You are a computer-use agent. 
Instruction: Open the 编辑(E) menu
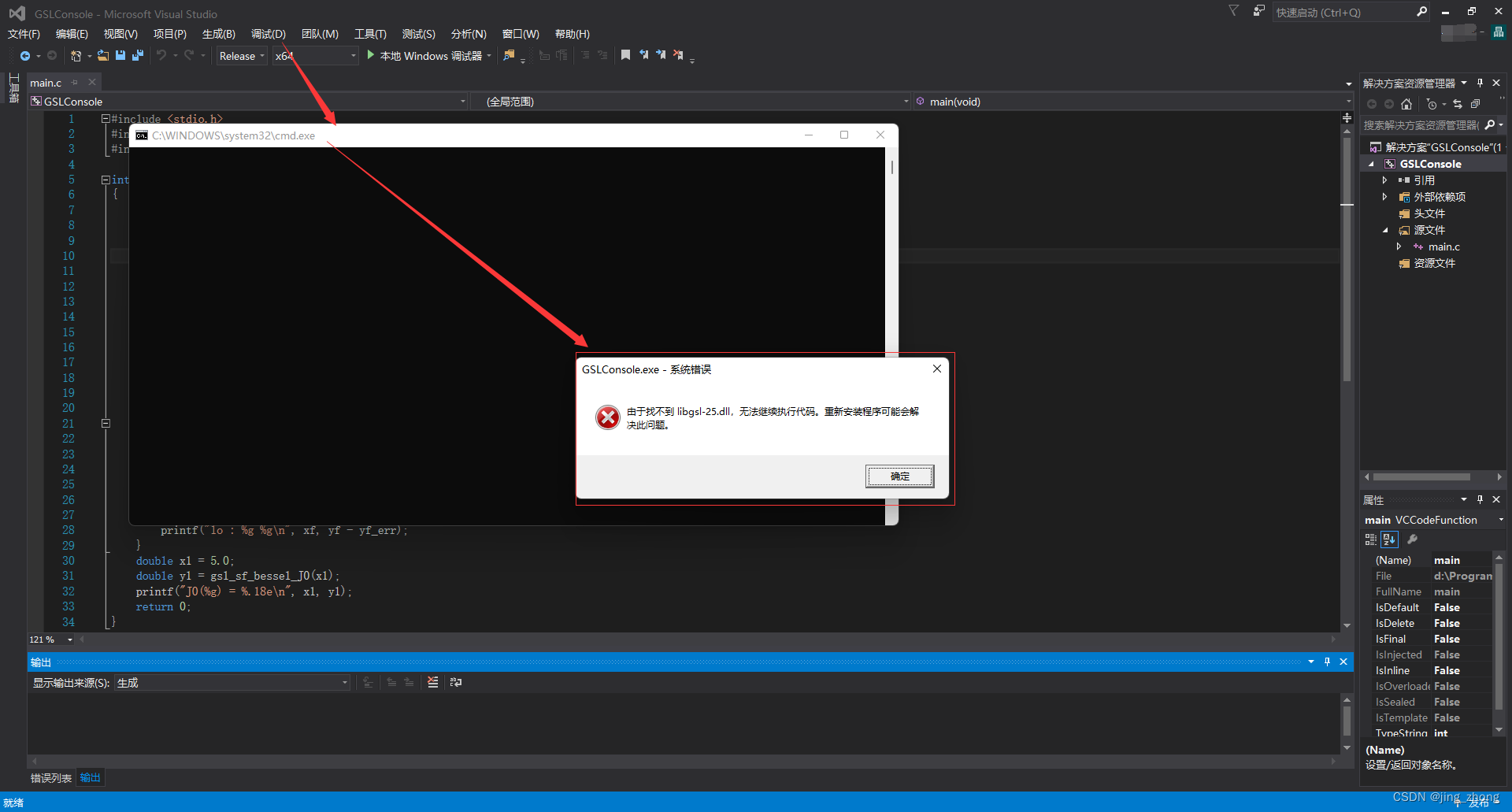coord(72,34)
